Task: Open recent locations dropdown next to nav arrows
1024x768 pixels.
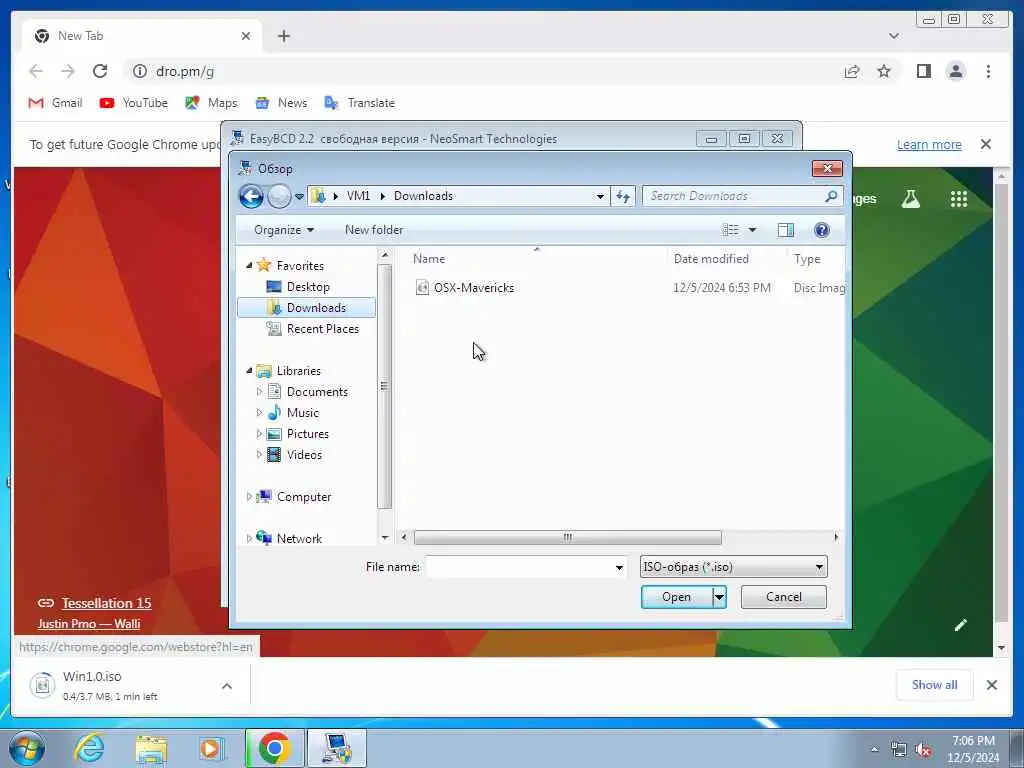Action: point(299,196)
